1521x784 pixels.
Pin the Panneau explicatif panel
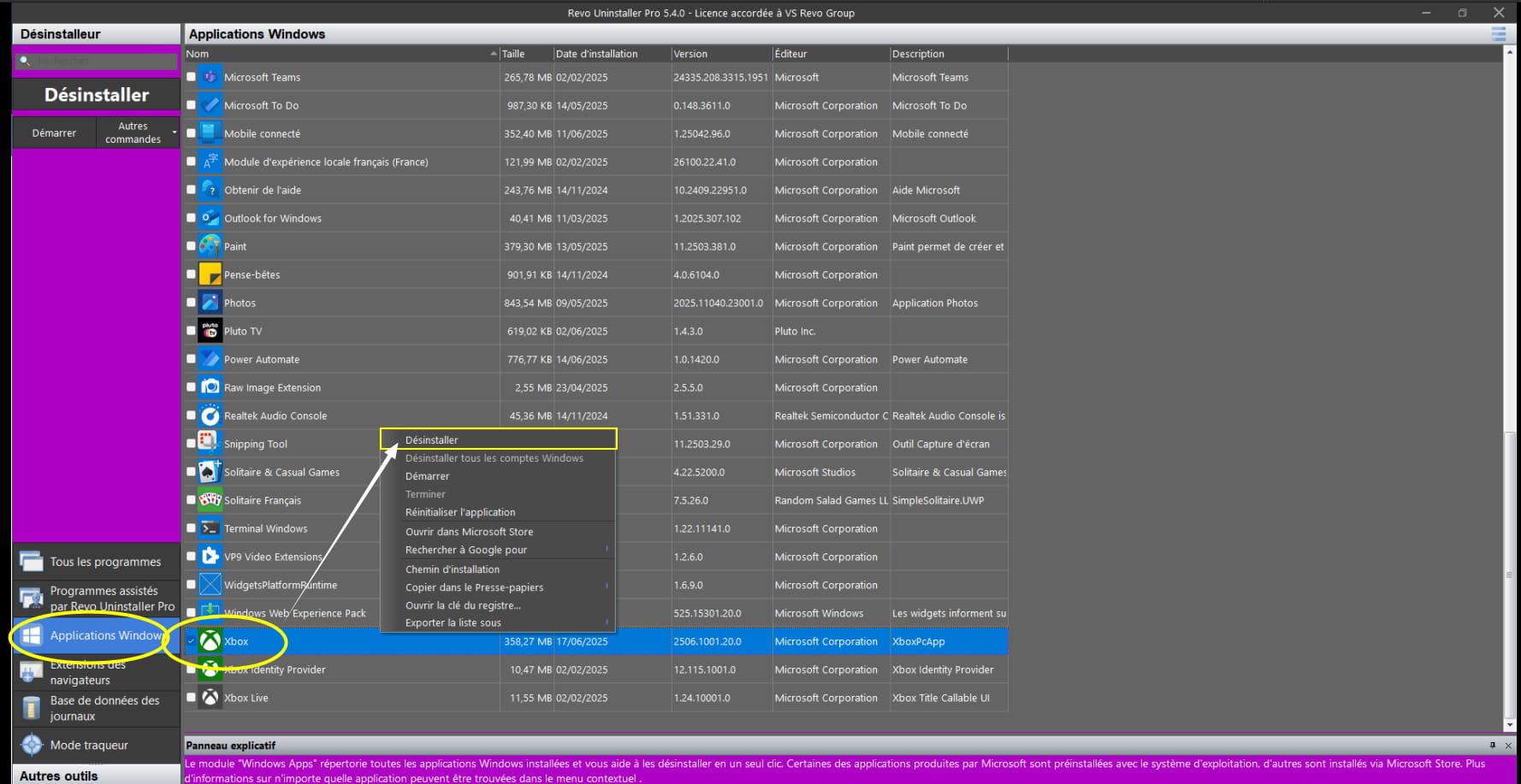(x=1493, y=746)
